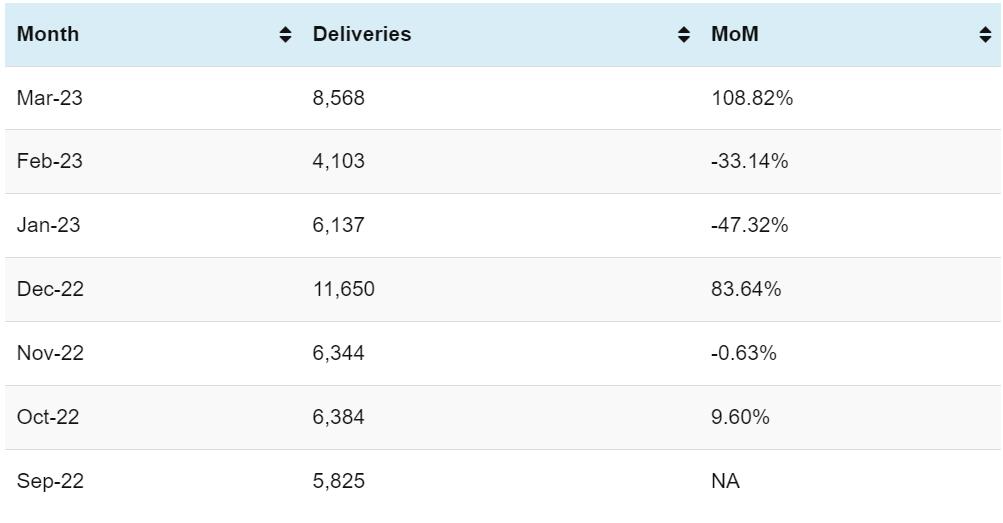Sort table by Month header
This screenshot has width=1003, height=523.
coord(48,34)
